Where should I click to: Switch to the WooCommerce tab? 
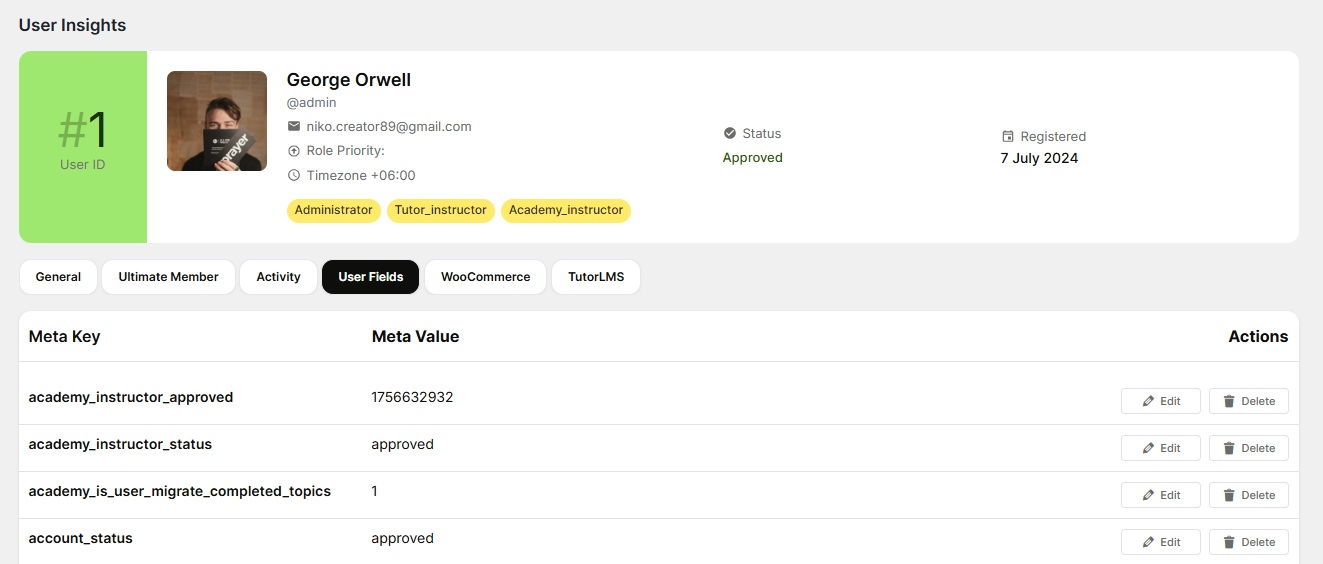(485, 277)
